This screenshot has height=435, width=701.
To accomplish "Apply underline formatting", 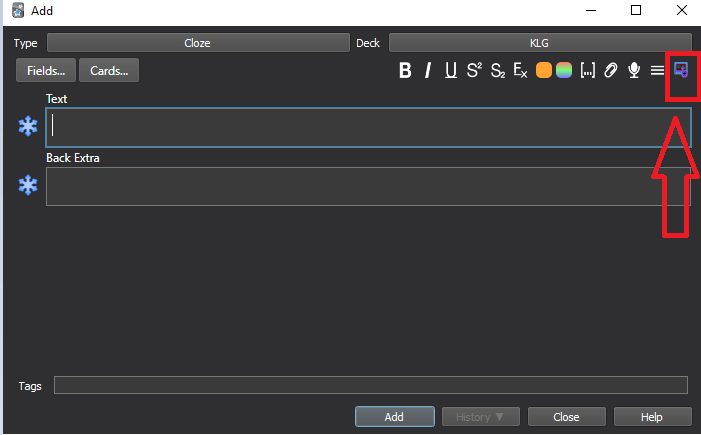I will pyautogui.click(x=451, y=70).
